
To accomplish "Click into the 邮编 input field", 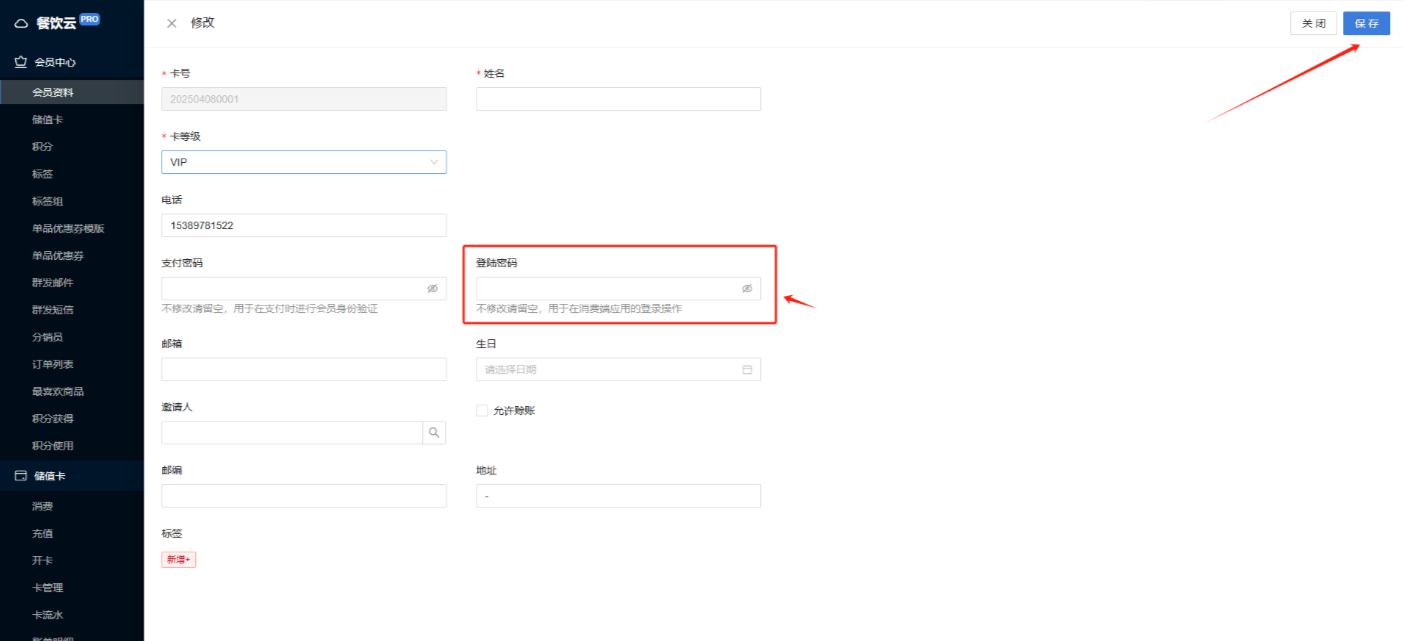I will point(304,496).
